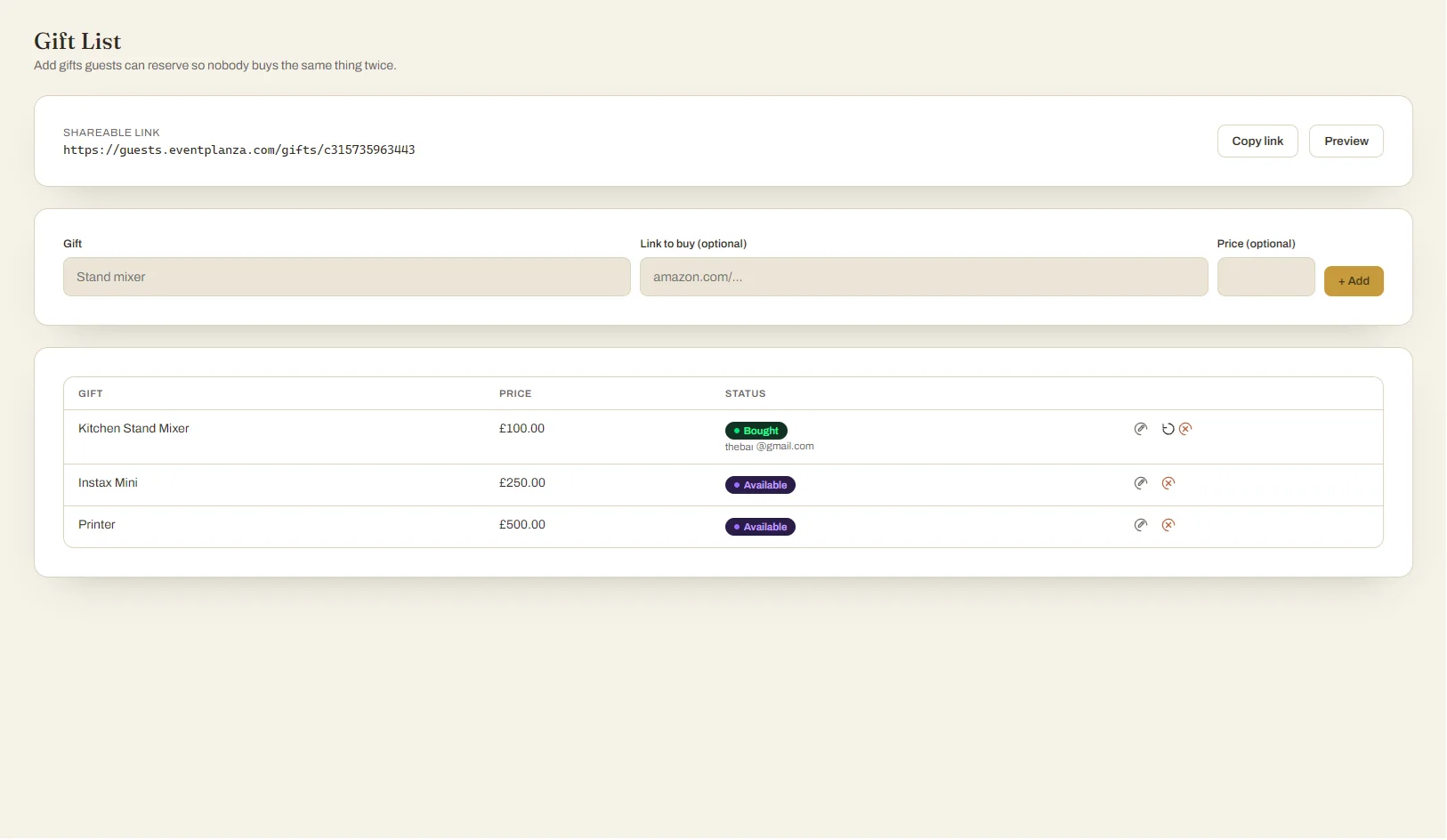Click the £250.00 price cell
1447x840 pixels.
pyautogui.click(x=522, y=483)
